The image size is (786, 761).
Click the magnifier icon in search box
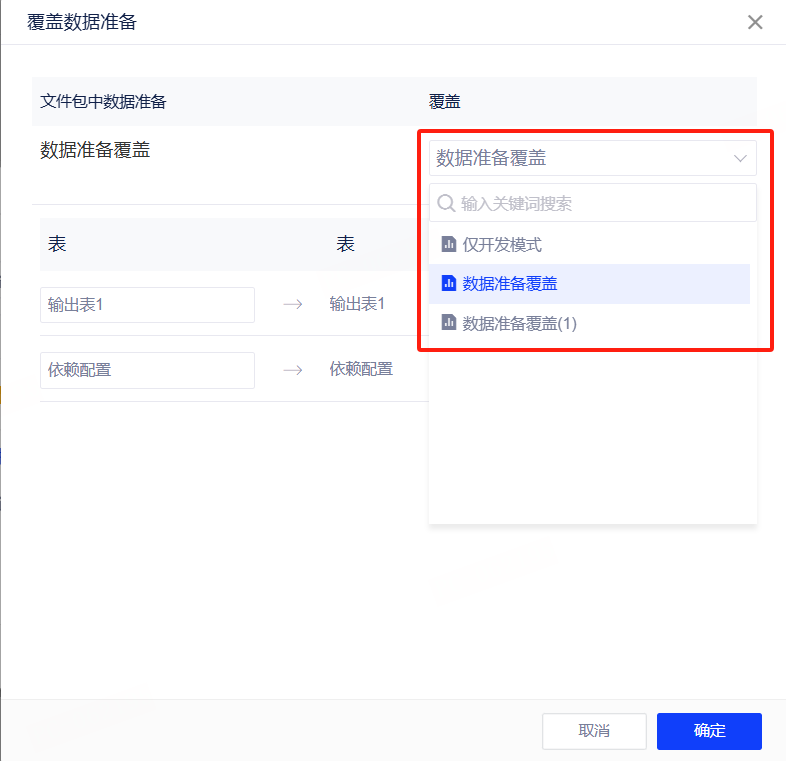[x=446, y=203]
